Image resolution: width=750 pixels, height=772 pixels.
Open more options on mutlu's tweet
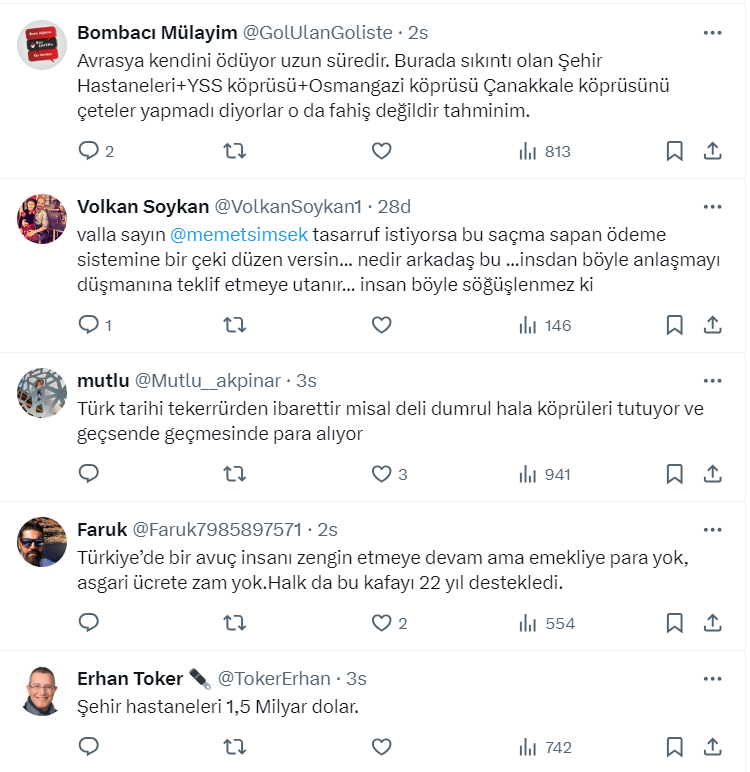712,381
